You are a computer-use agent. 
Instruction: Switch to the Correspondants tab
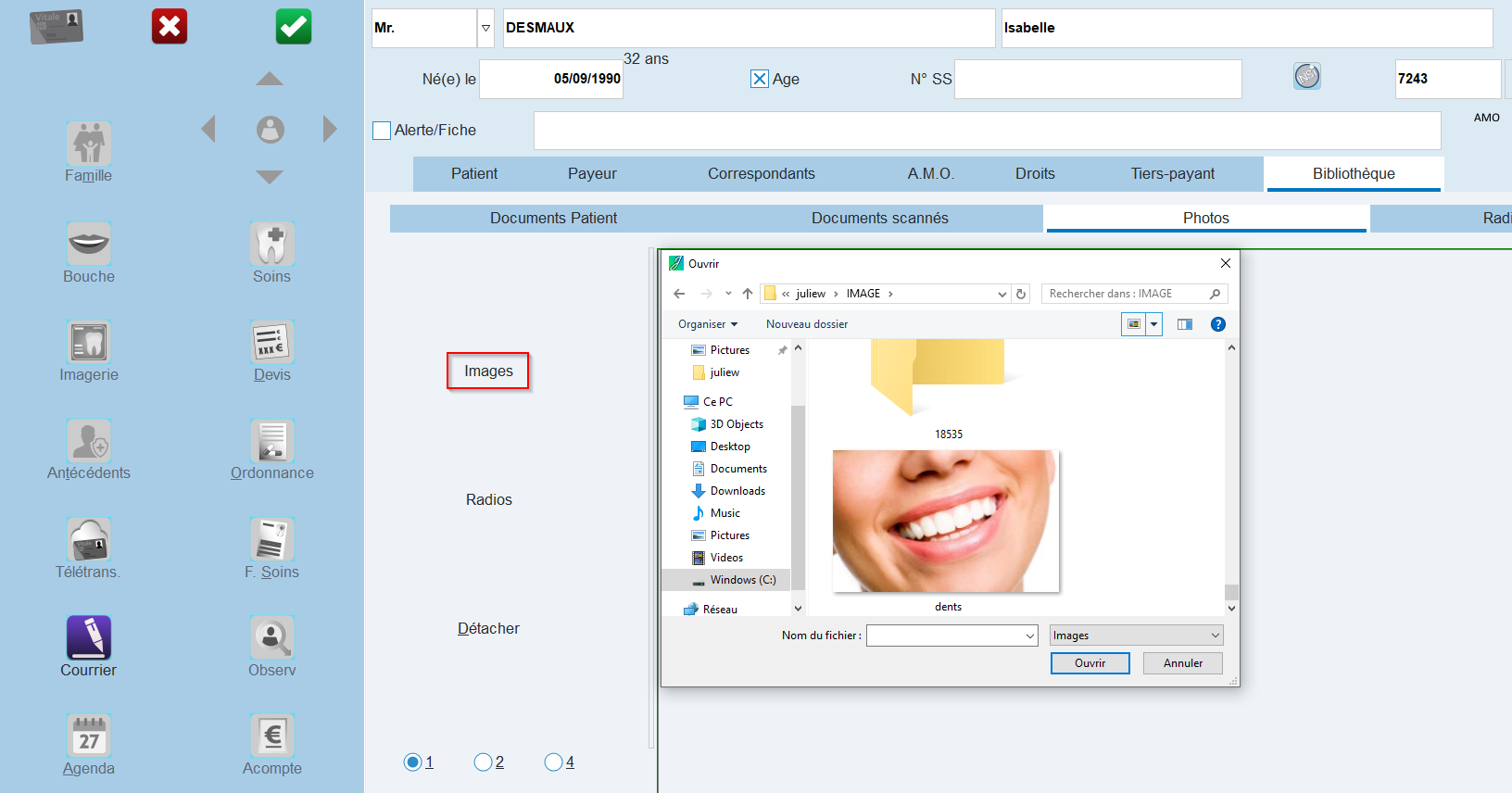[x=762, y=173]
